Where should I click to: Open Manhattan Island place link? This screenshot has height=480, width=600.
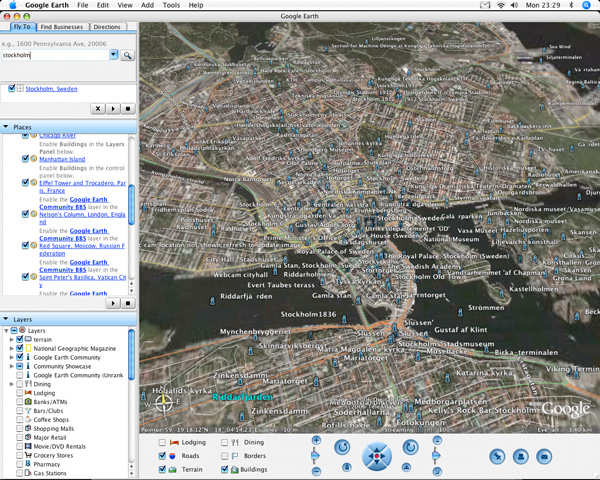click(x=62, y=159)
